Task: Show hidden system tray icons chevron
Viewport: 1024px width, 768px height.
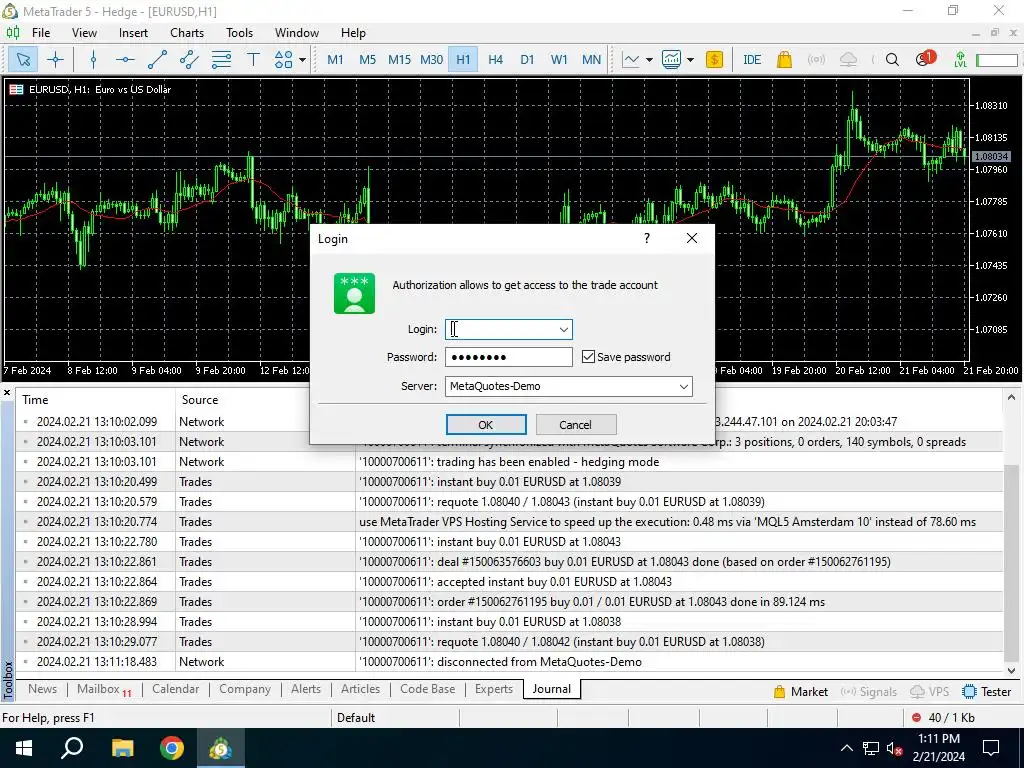Action: pyautogui.click(x=846, y=748)
